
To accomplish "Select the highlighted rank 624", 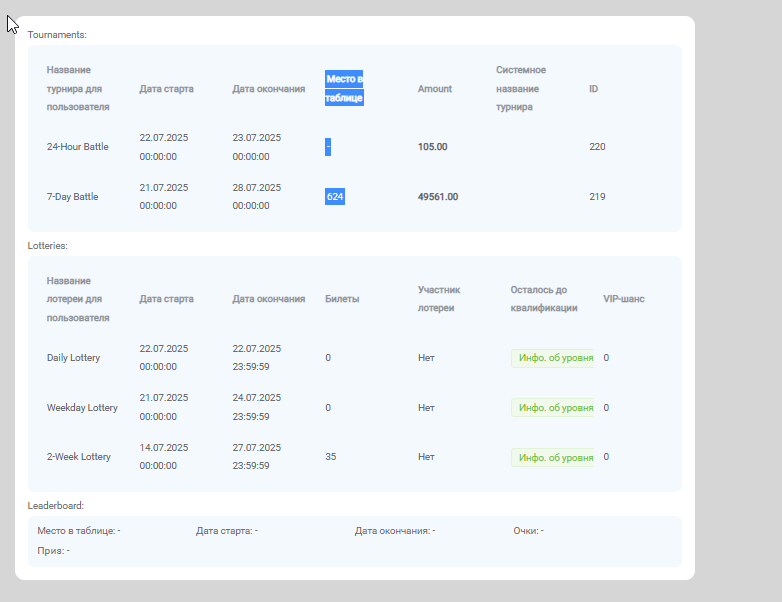I will coord(335,197).
